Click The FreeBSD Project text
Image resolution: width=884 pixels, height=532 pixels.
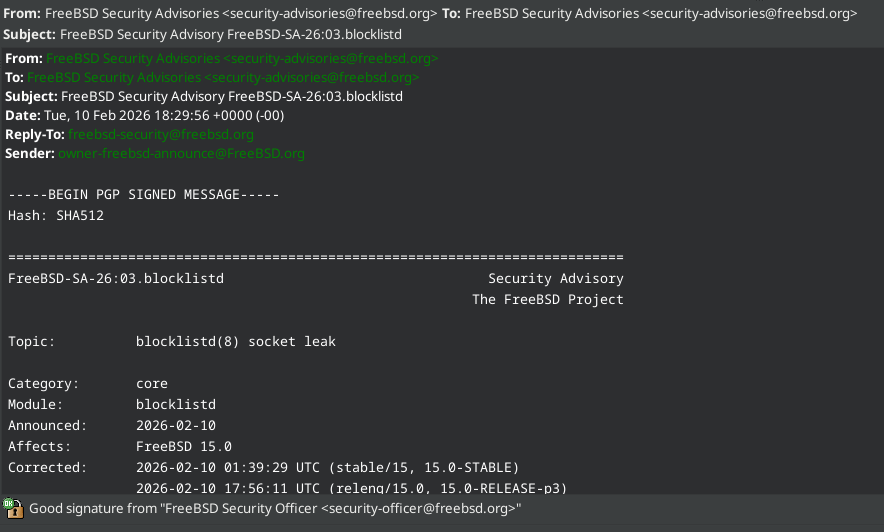(x=547, y=299)
